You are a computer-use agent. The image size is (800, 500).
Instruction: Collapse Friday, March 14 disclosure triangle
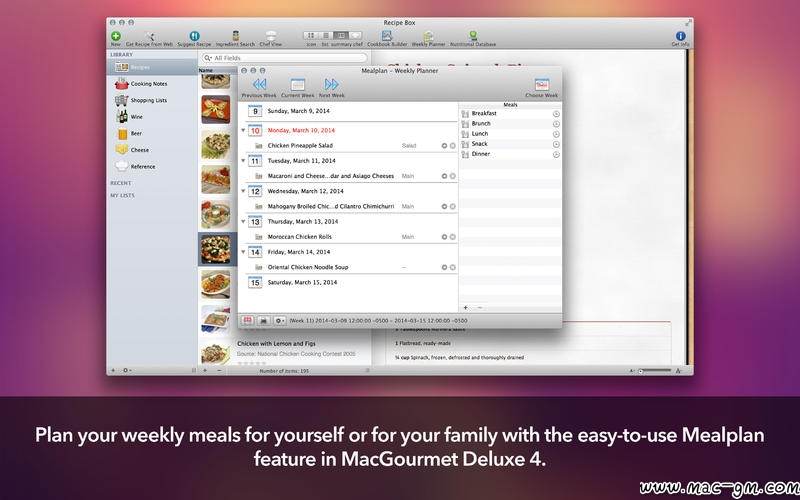coord(243,252)
